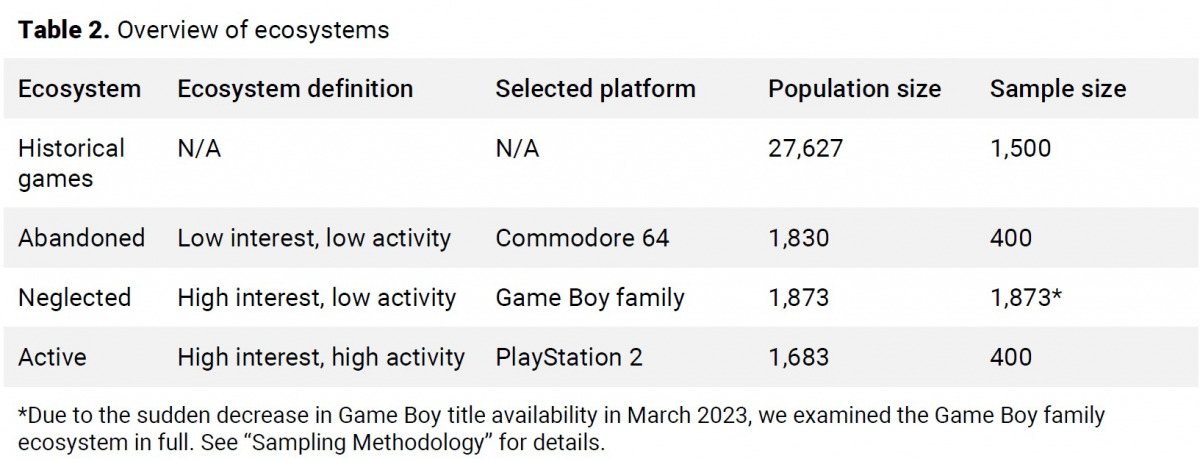Select the Abandoned ecosystem cell
Viewport: 1200px width, 459px height.
(x=81, y=238)
